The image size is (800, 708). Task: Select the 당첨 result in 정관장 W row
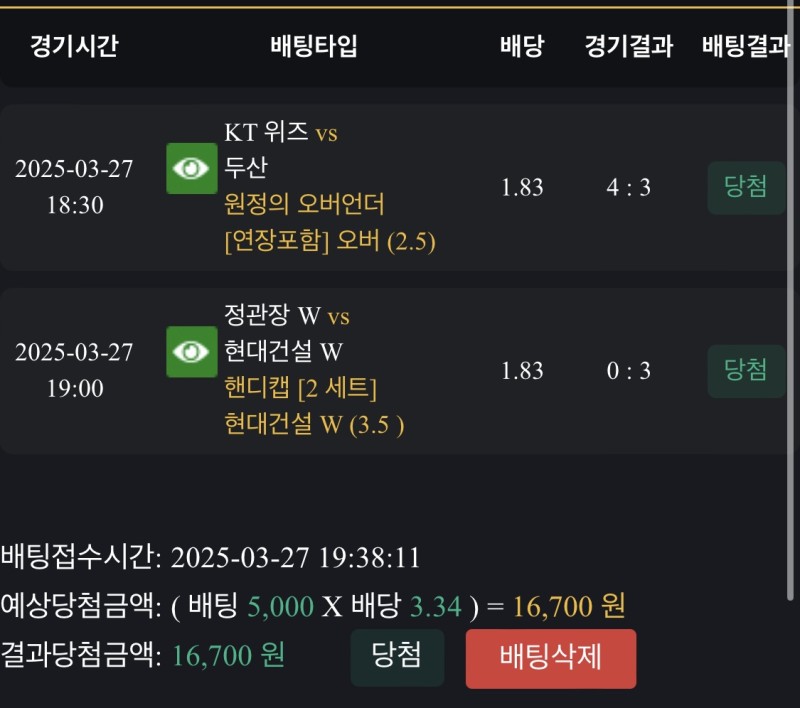click(746, 371)
